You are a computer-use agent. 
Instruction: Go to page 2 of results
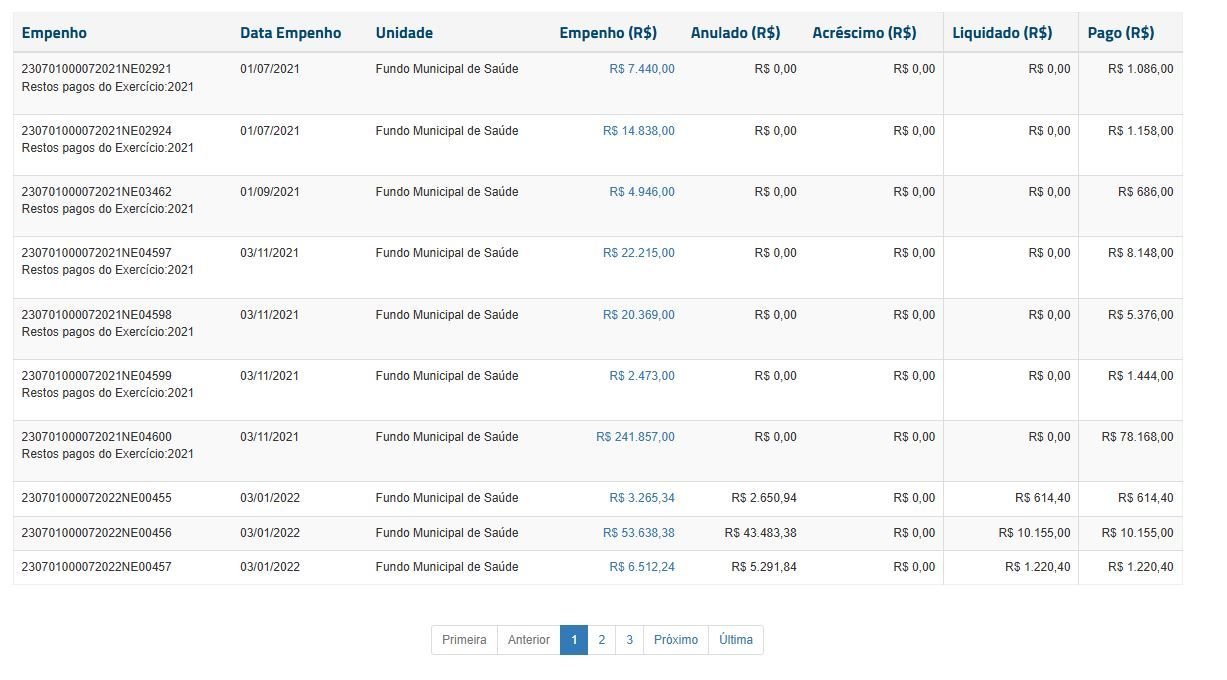[601, 640]
